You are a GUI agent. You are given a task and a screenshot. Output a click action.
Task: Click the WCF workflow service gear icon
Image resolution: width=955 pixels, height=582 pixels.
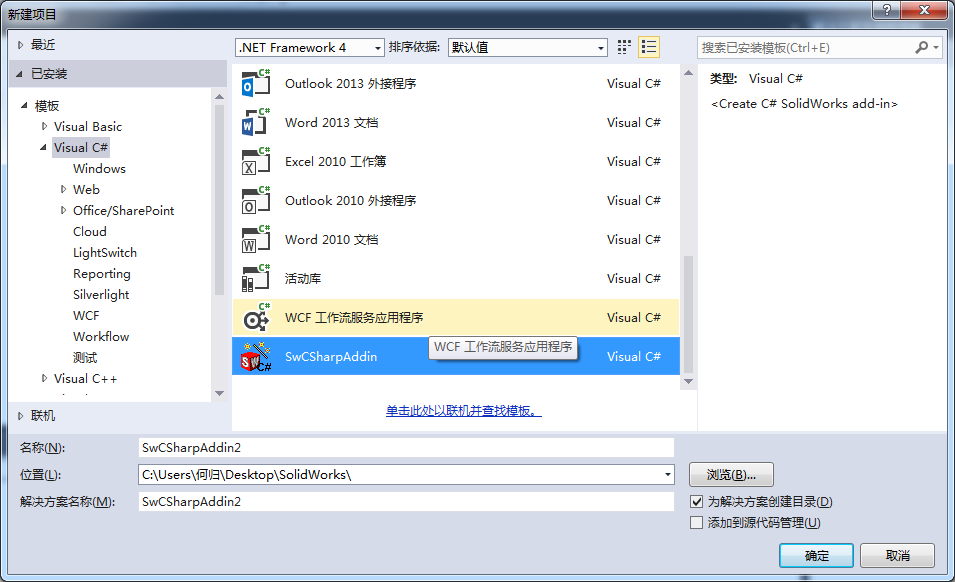click(x=256, y=317)
